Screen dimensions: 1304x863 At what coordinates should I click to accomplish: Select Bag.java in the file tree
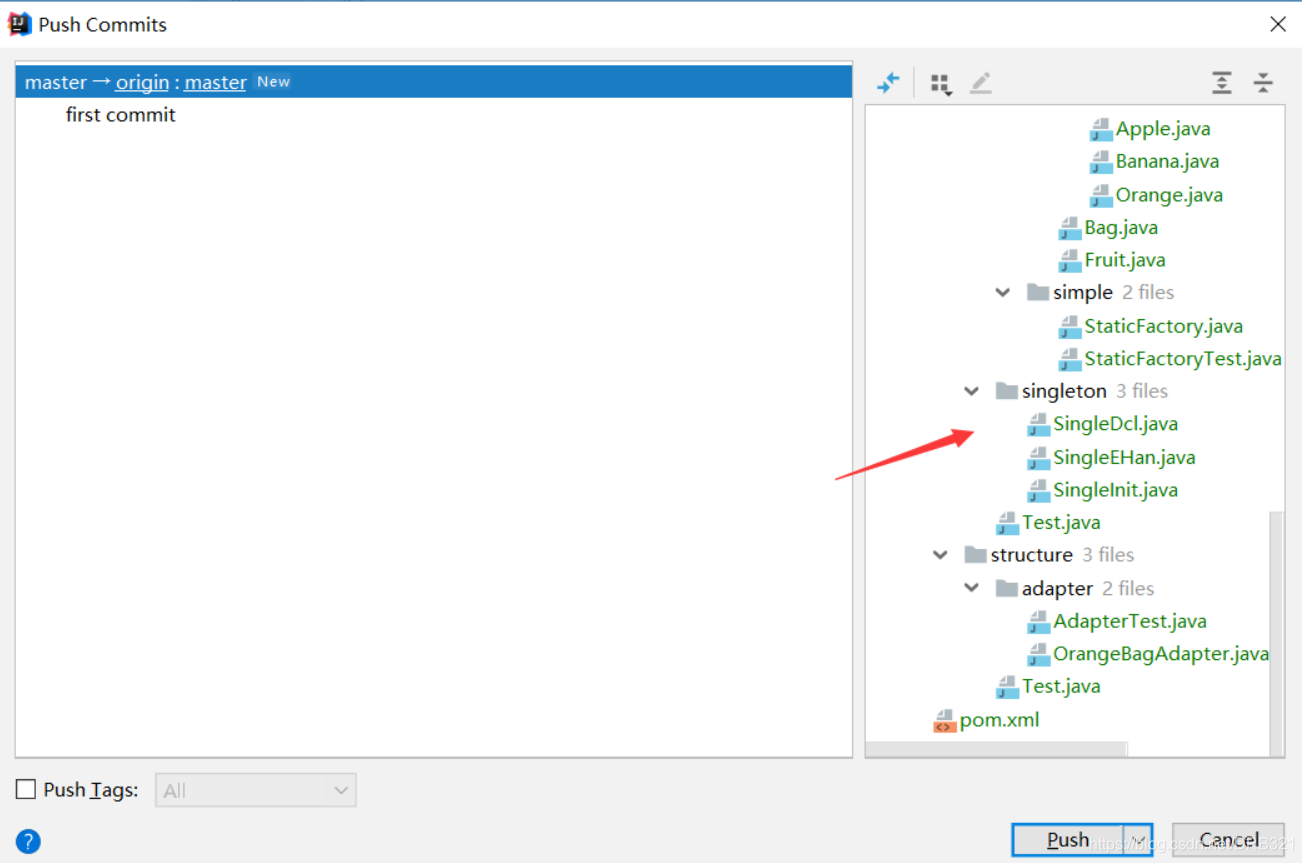click(x=1121, y=228)
